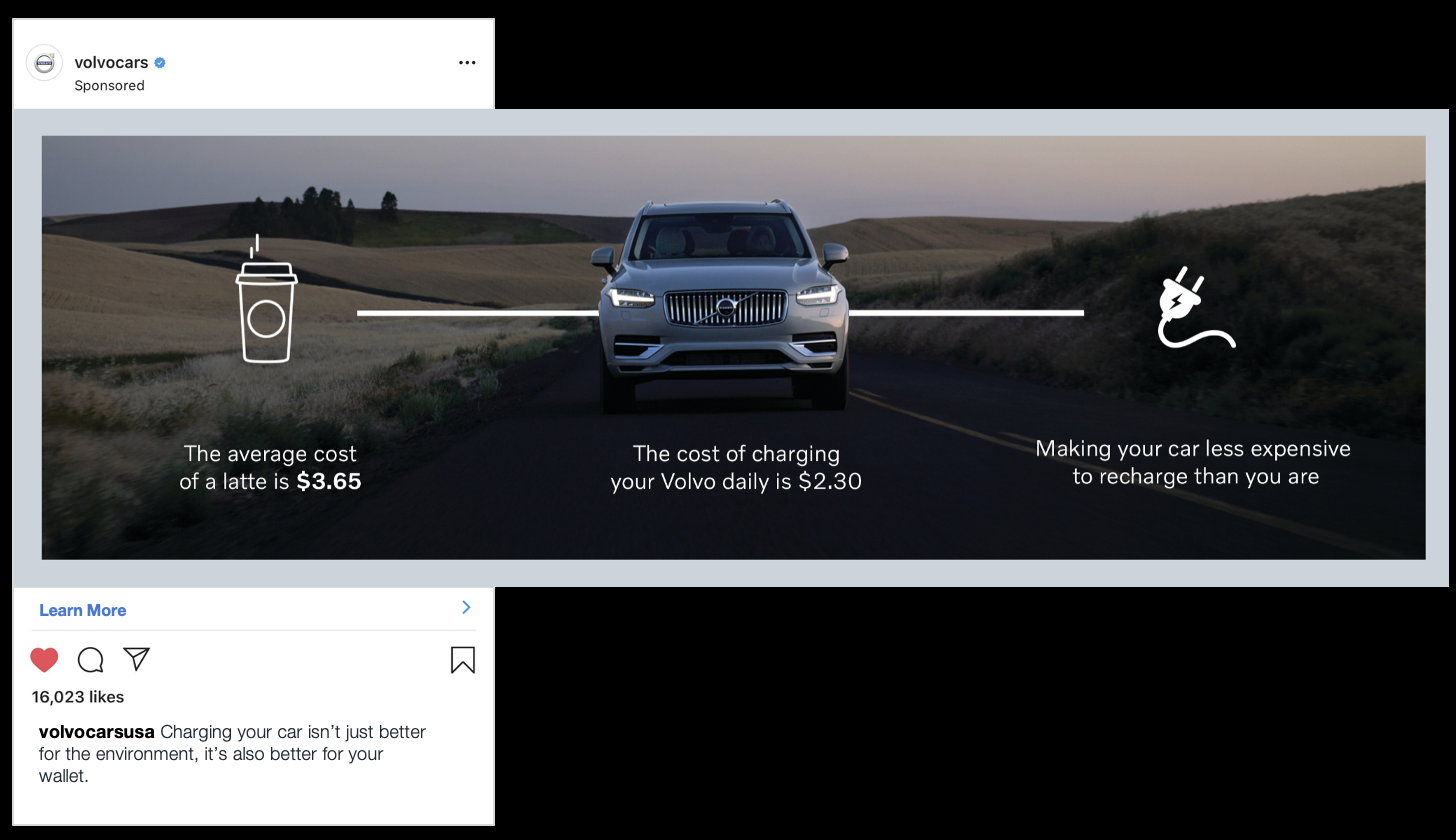Unlike the post with the red heart

pyautogui.click(x=44, y=660)
